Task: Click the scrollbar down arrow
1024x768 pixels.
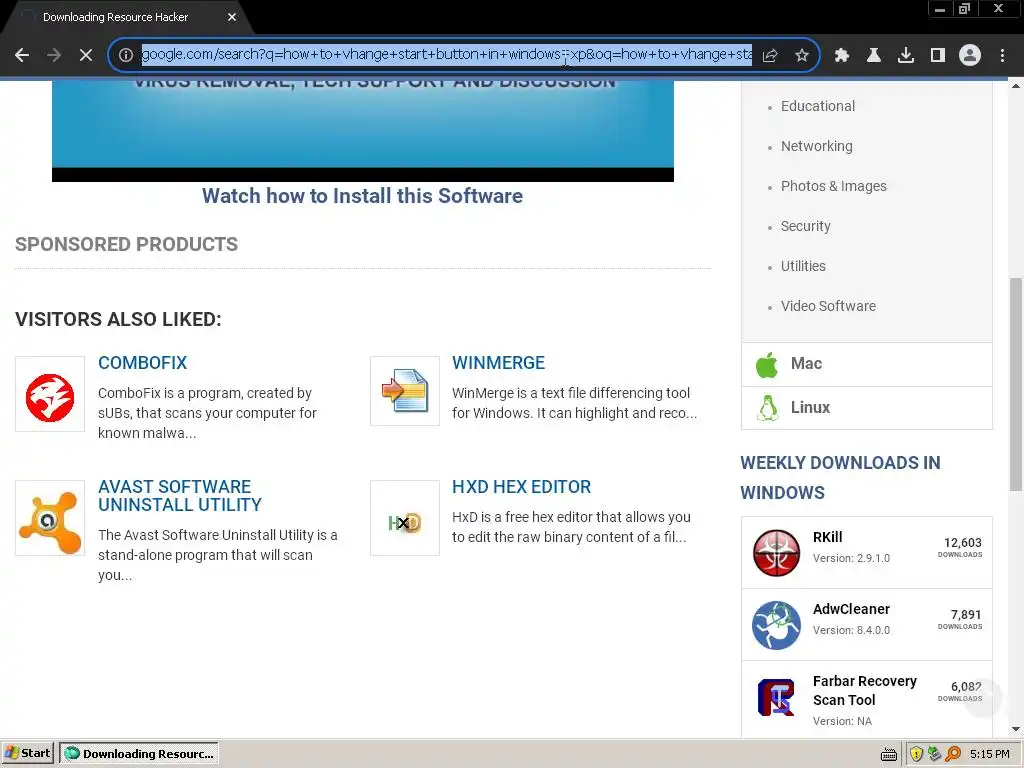Action: coord(1016,729)
